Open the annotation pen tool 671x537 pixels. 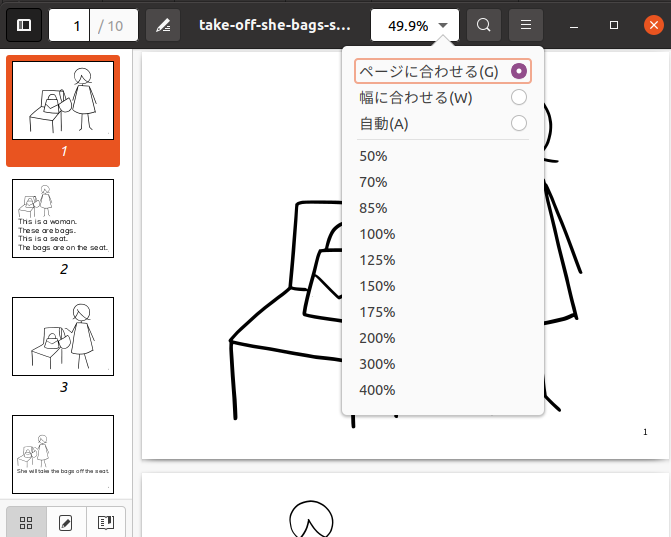click(163, 25)
